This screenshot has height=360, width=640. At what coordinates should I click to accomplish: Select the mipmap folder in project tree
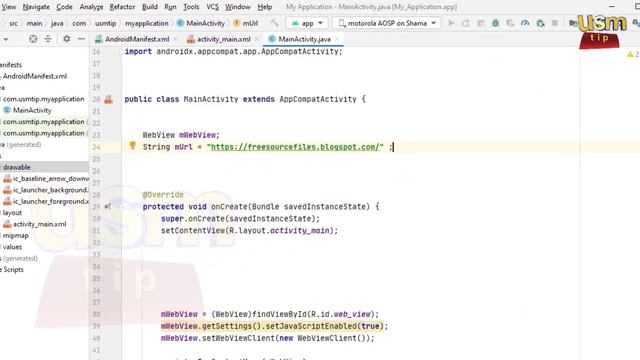16,236
